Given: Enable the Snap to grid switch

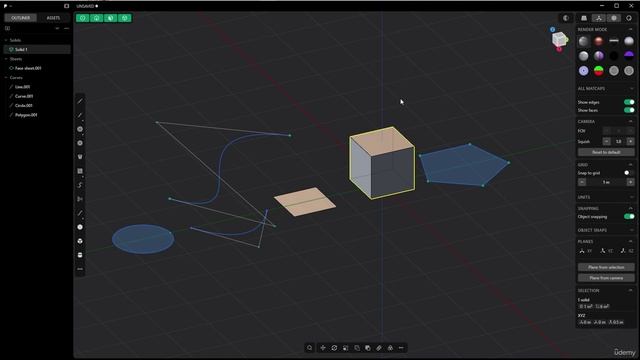Looking at the screenshot, I should tap(629, 173).
